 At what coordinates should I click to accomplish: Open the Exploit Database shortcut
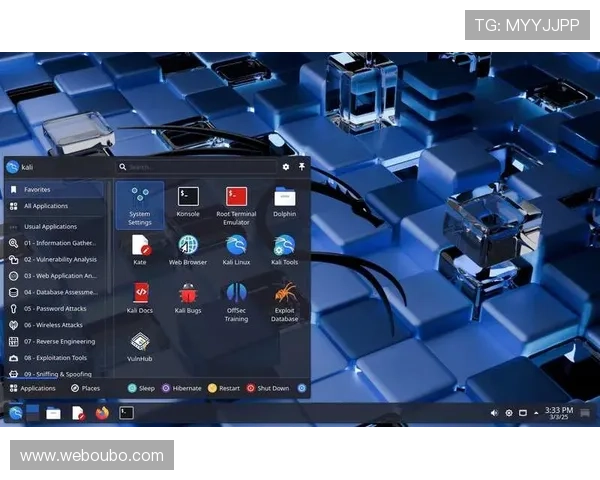tap(284, 299)
